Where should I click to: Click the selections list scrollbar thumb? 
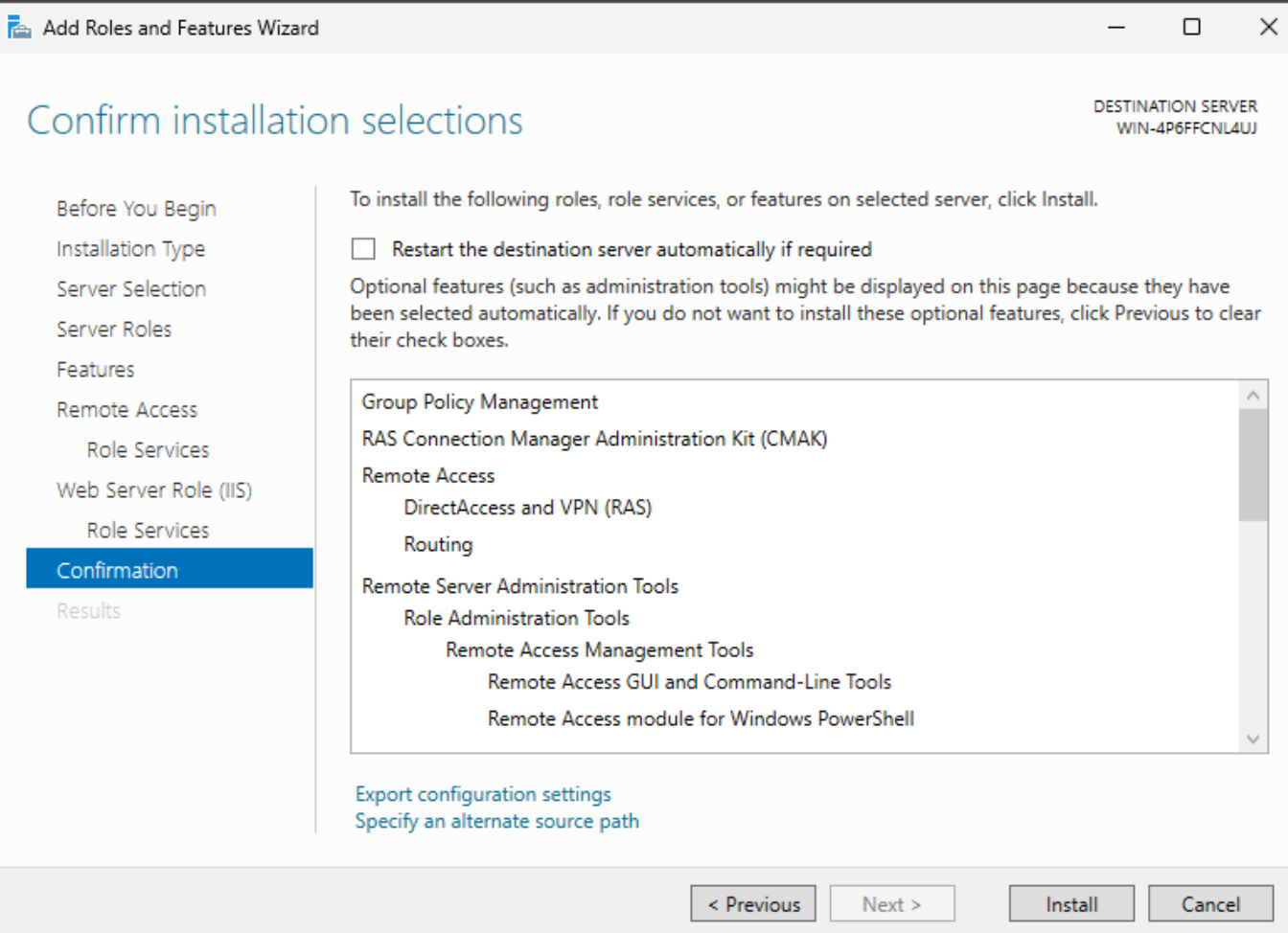click(x=1253, y=465)
